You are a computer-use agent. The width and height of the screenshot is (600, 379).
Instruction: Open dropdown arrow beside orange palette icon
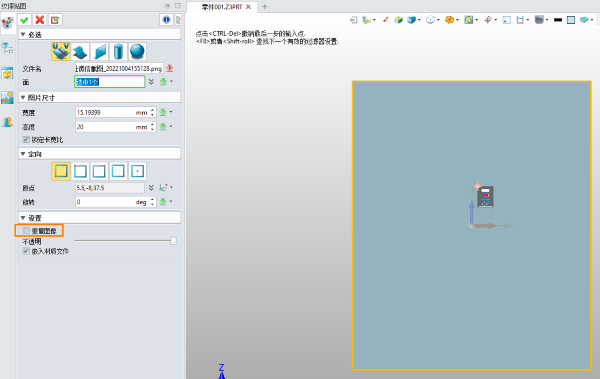(x=457, y=20)
